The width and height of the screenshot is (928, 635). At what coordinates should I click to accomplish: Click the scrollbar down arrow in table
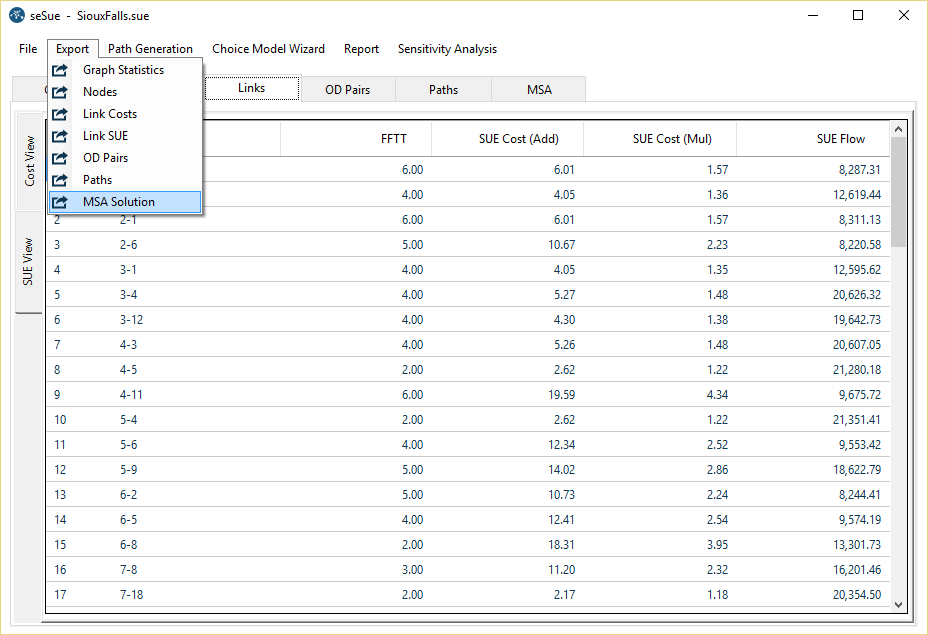click(897, 604)
